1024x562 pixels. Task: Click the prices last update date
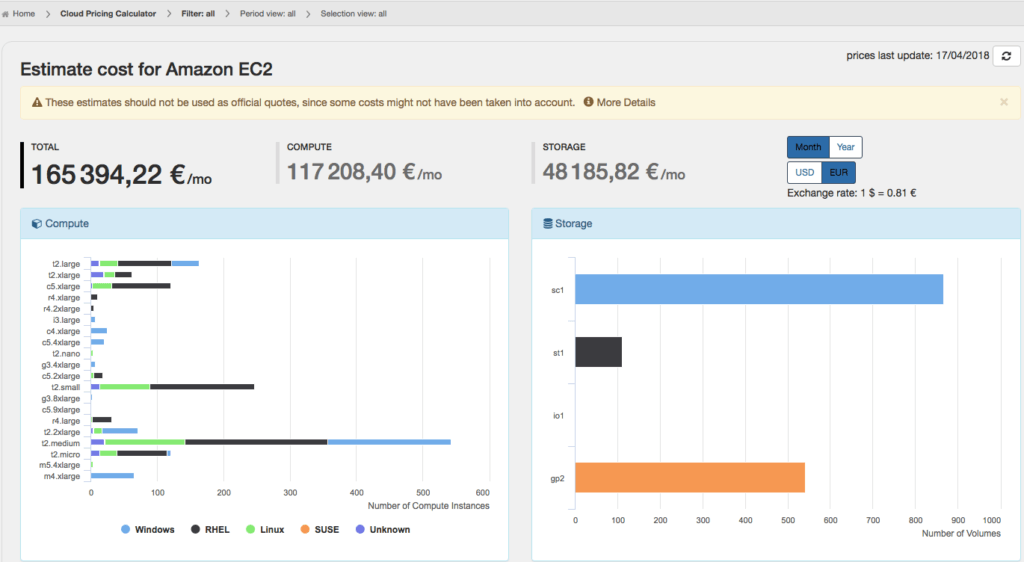coord(918,56)
